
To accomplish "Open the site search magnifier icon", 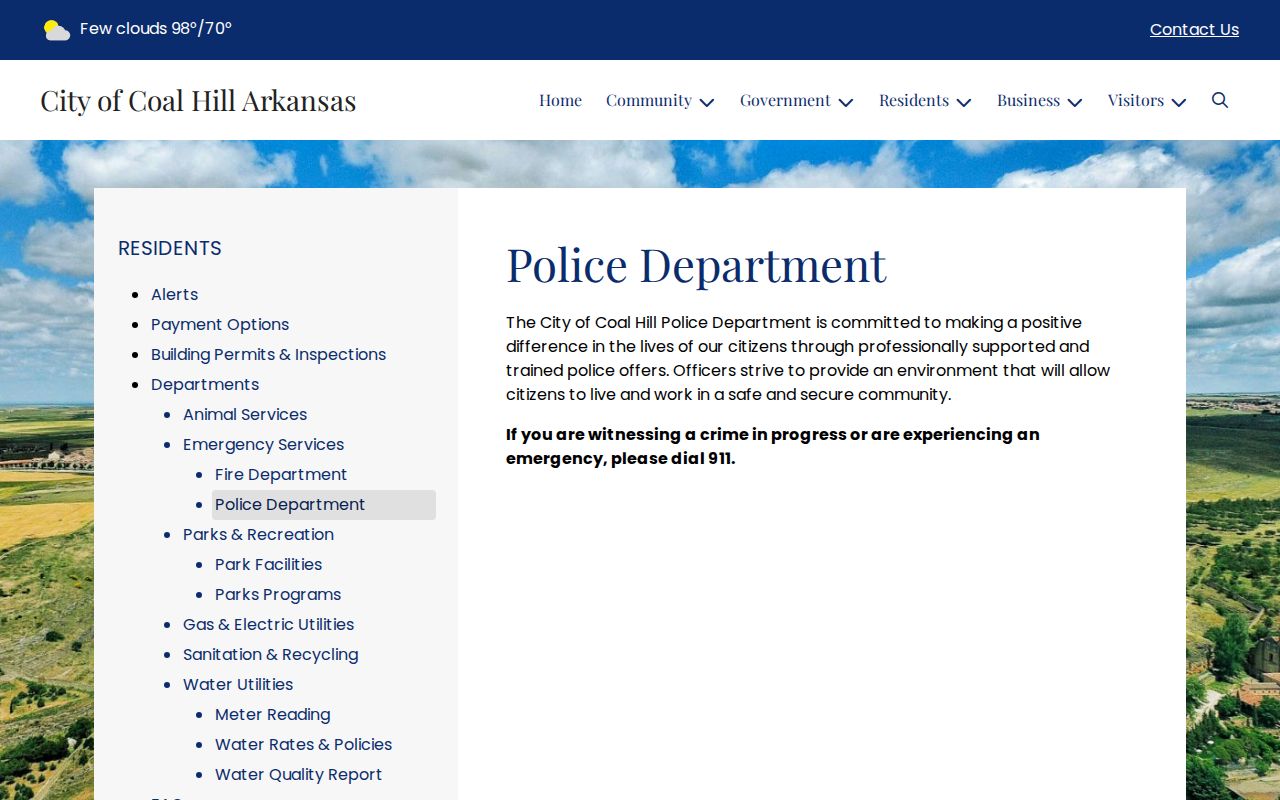I will tap(1219, 100).
